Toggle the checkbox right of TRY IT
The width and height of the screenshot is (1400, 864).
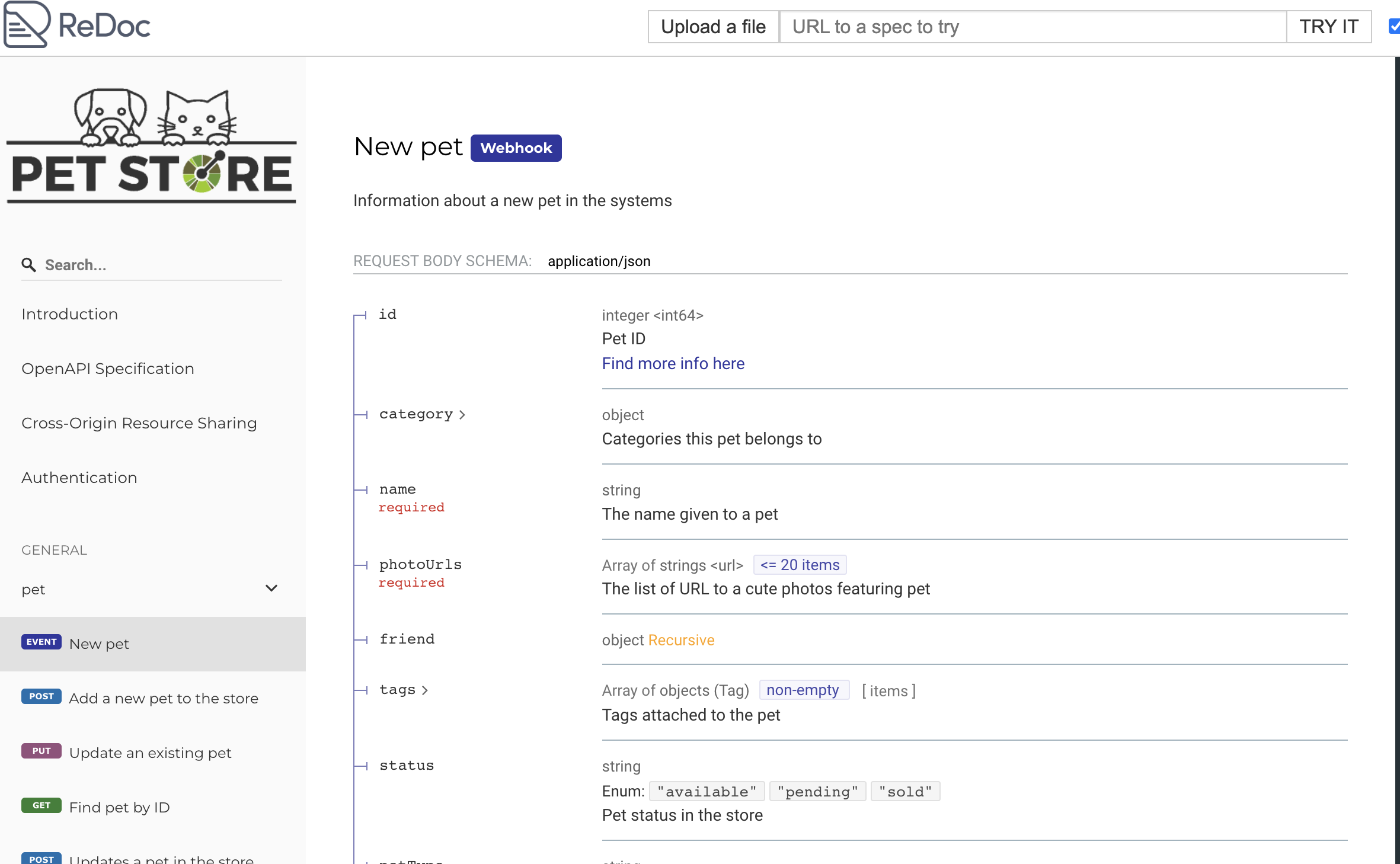tap(1393, 27)
